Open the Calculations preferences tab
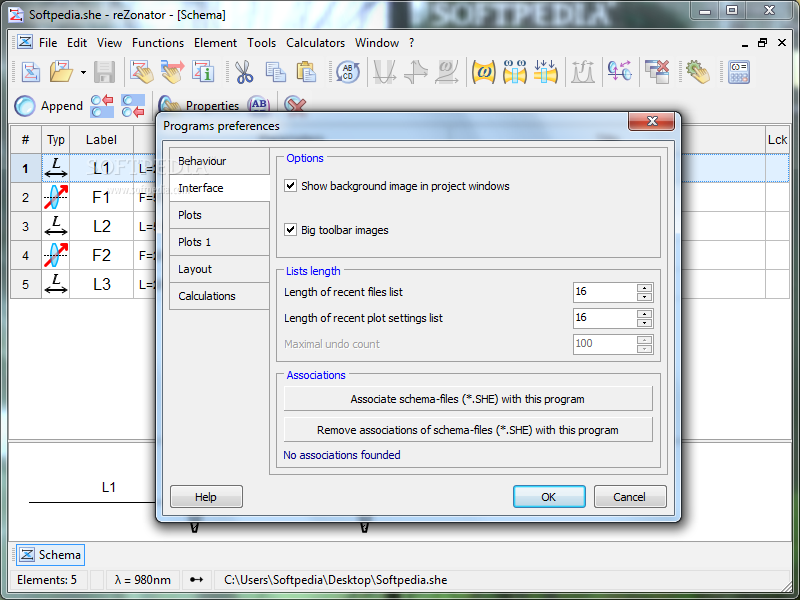Screen dimensions: 800x600 219,296
